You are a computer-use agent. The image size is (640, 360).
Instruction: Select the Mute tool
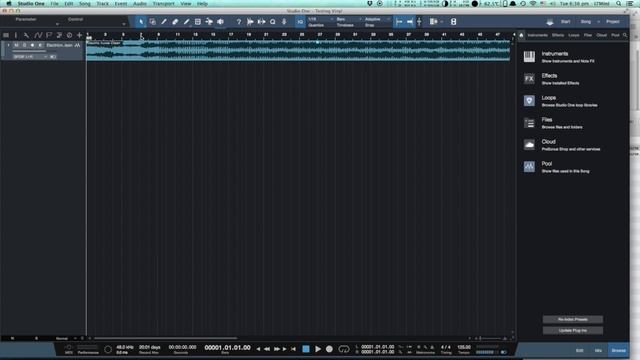pyautogui.click(x=198, y=22)
